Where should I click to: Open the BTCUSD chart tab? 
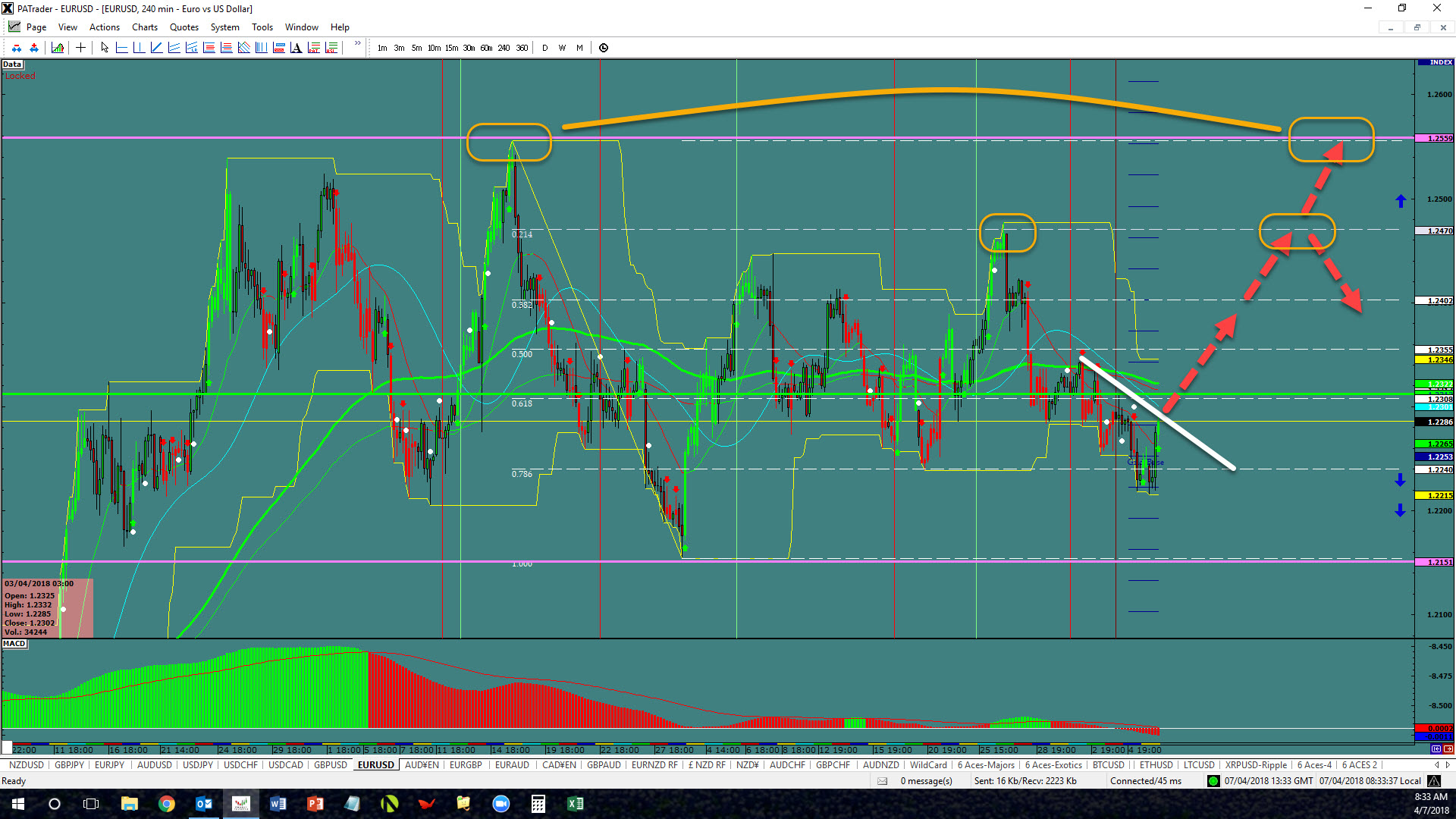[x=1108, y=765]
